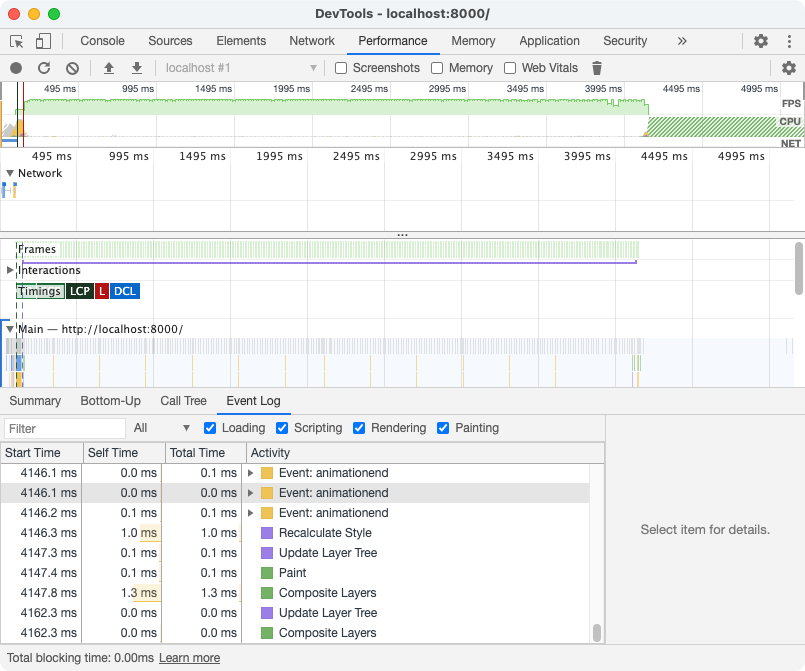Click the reload and record icon
The image size is (805, 671).
click(43, 68)
